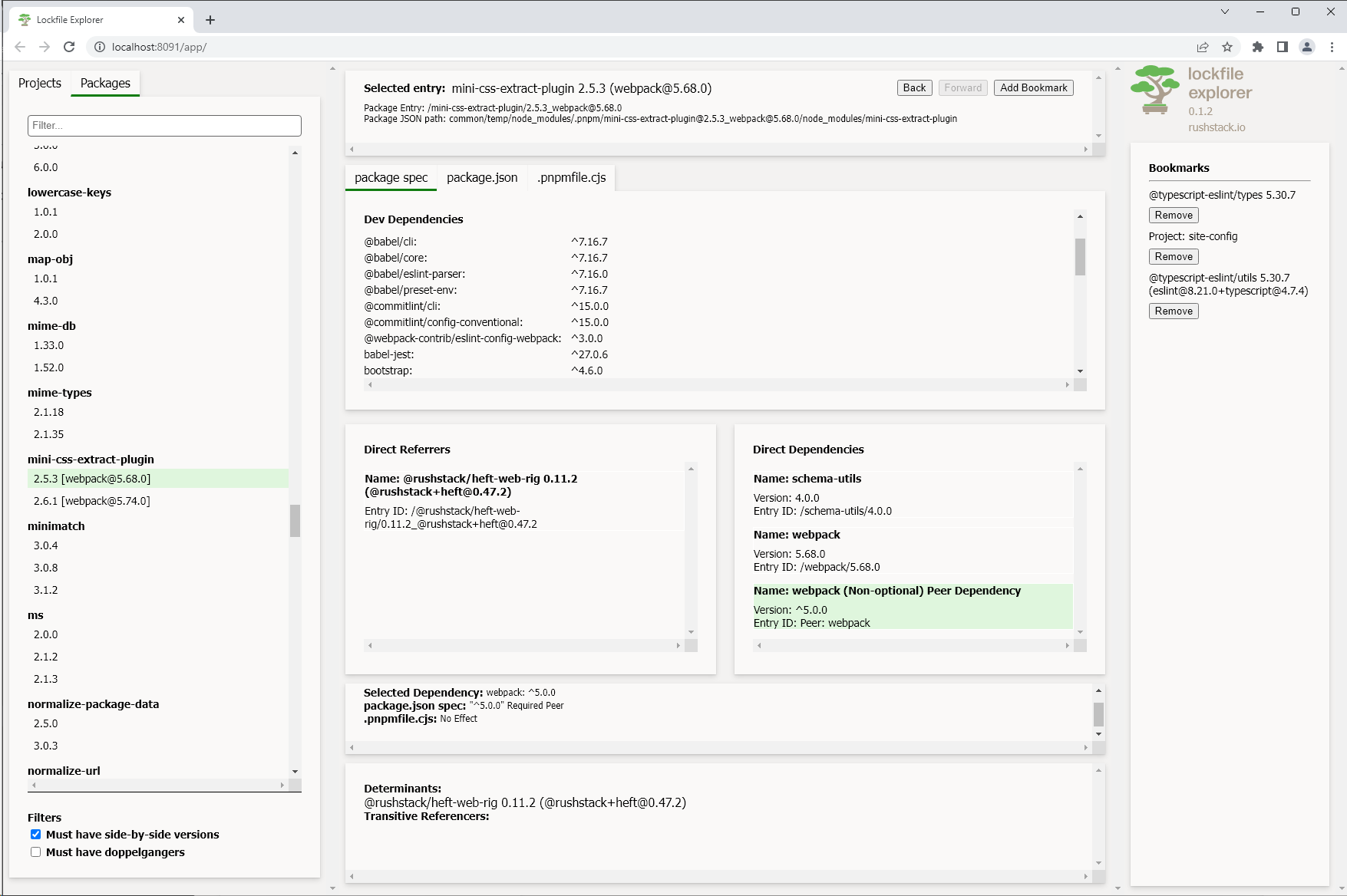Open the .pnpmfile.cjs tab

tap(572, 177)
